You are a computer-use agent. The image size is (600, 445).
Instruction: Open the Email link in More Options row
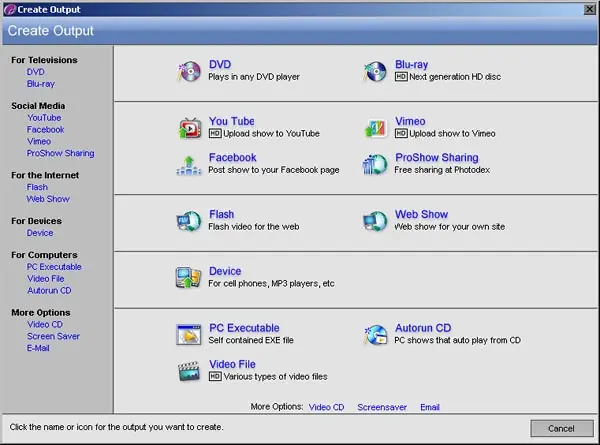(x=430, y=407)
